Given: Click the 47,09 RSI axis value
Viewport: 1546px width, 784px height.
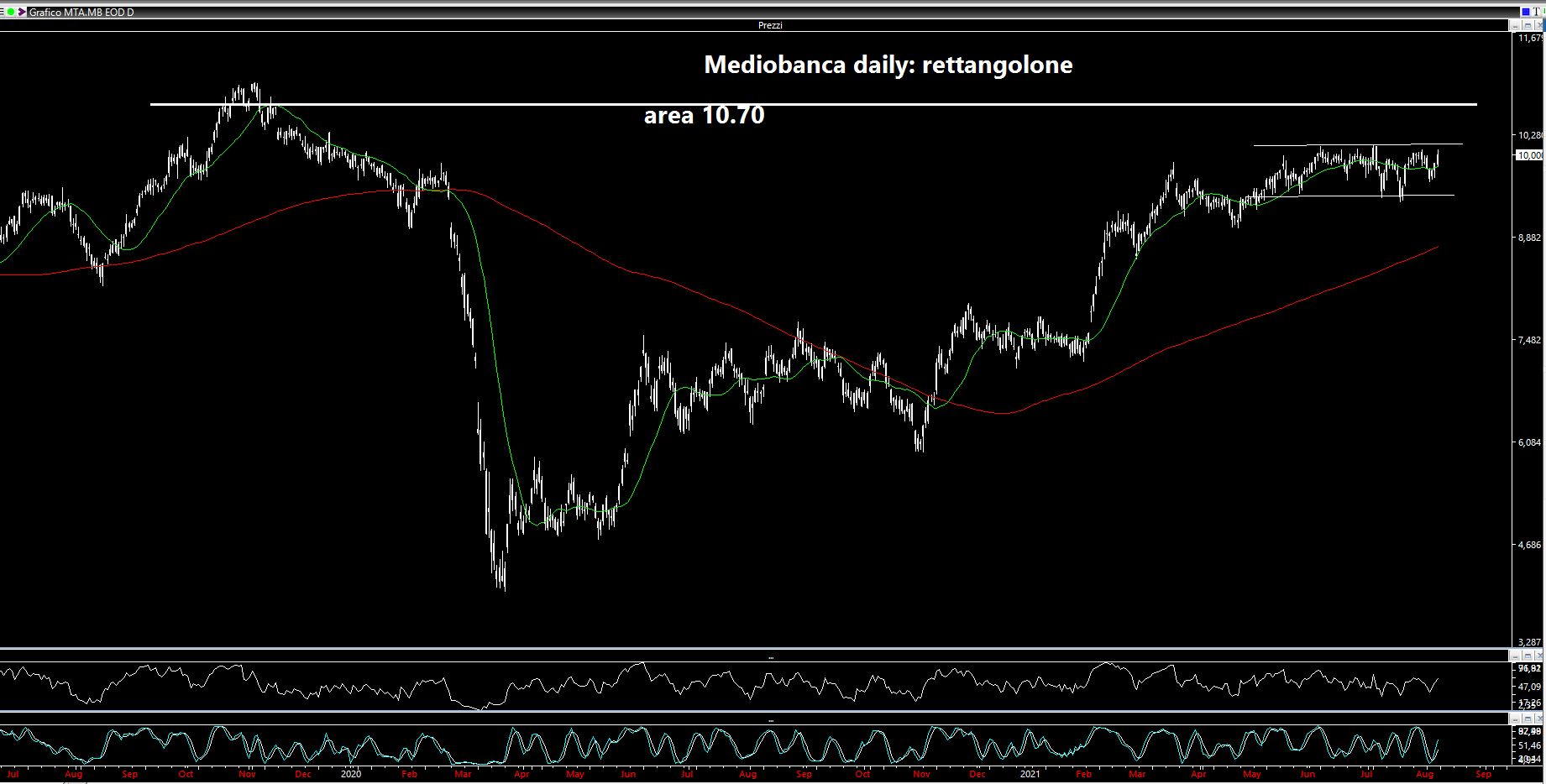Looking at the screenshot, I should 1529,687.
